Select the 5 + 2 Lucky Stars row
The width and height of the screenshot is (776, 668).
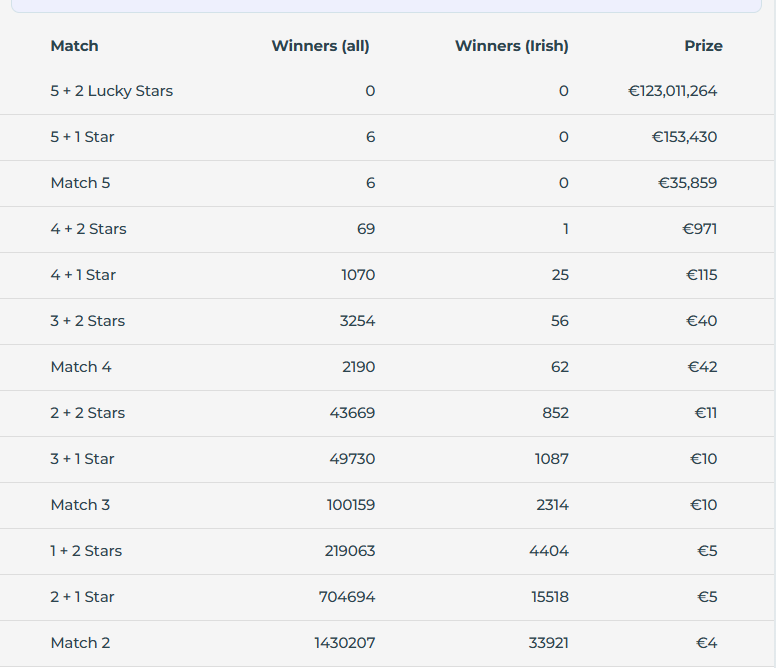[x=388, y=92]
